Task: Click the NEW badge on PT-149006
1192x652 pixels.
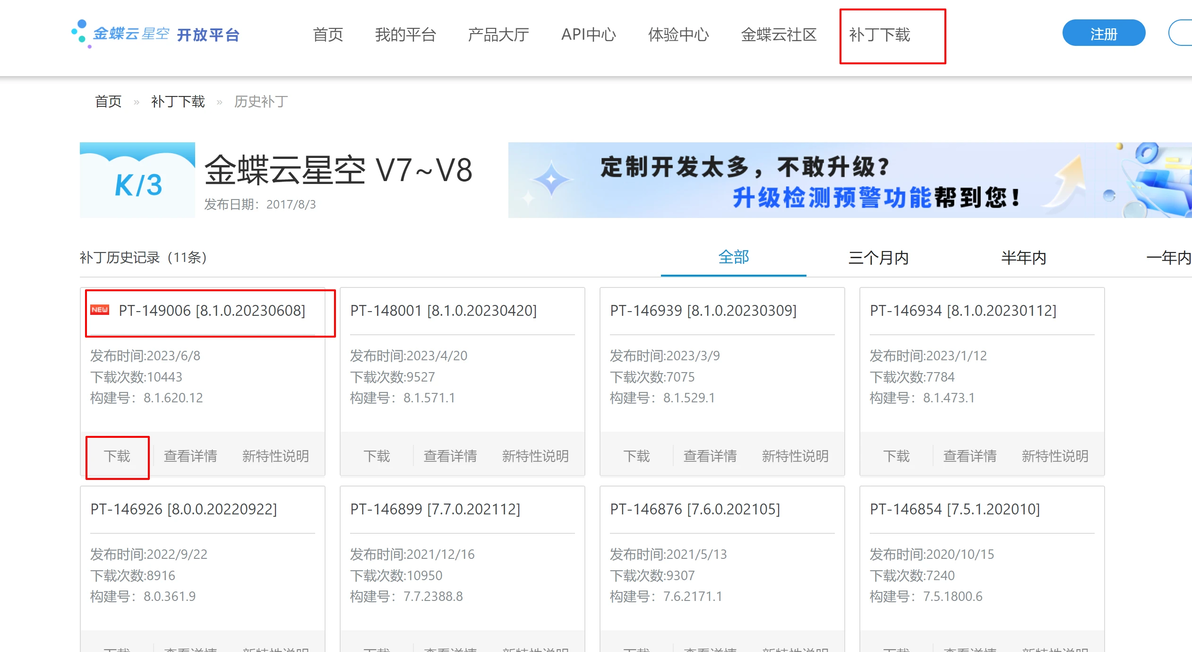Action: (x=100, y=310)
